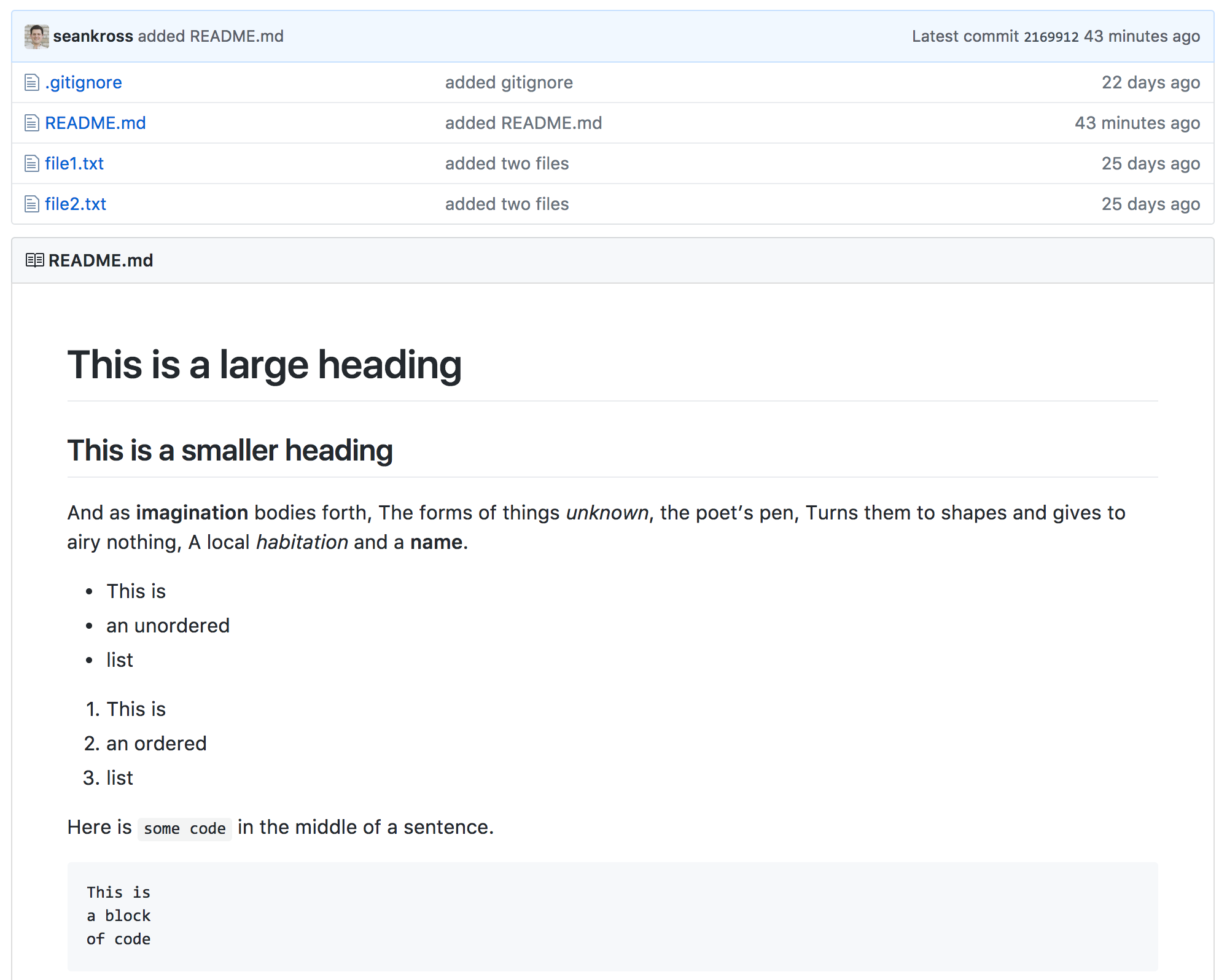
Task: Open the .gitignore file
Action: click(x=84, y=82)
